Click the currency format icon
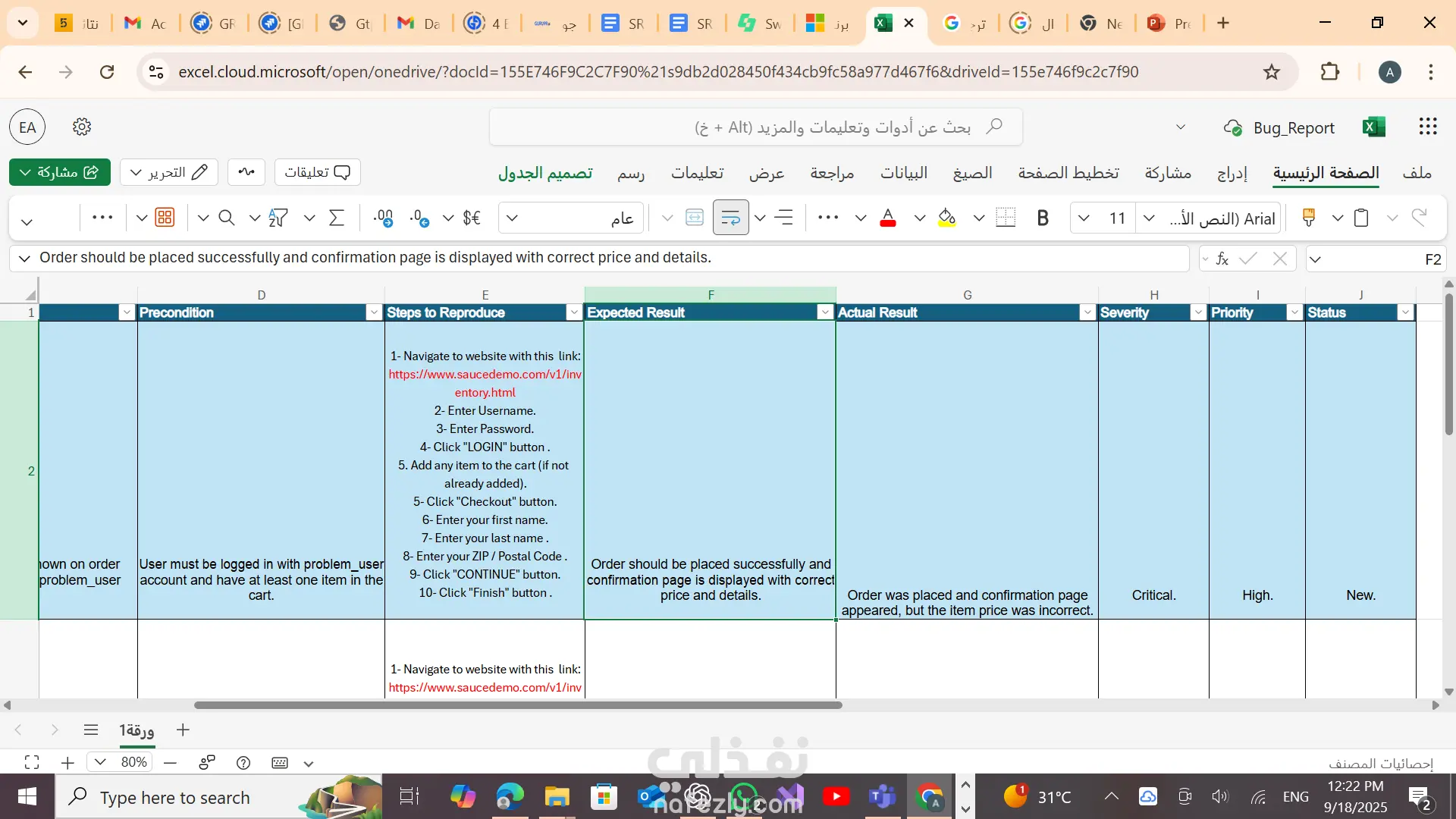Screen dimensions: 1456x819 coord(472,218)
